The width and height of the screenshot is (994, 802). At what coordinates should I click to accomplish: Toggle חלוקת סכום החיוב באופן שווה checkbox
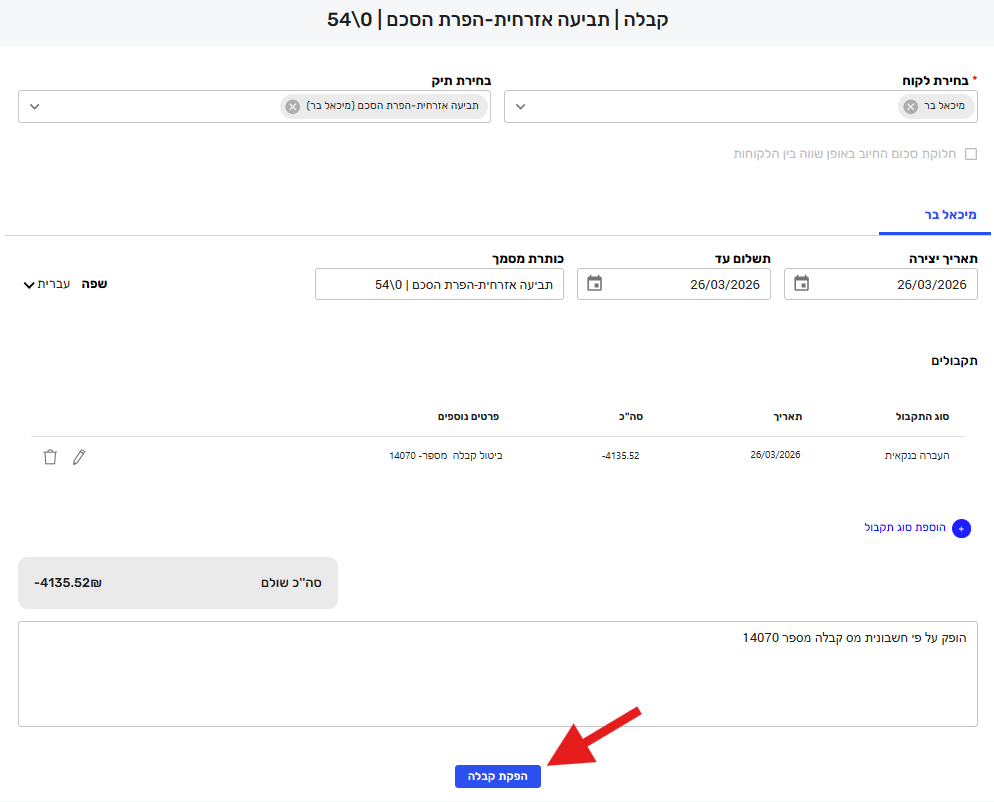pos(970,154)
